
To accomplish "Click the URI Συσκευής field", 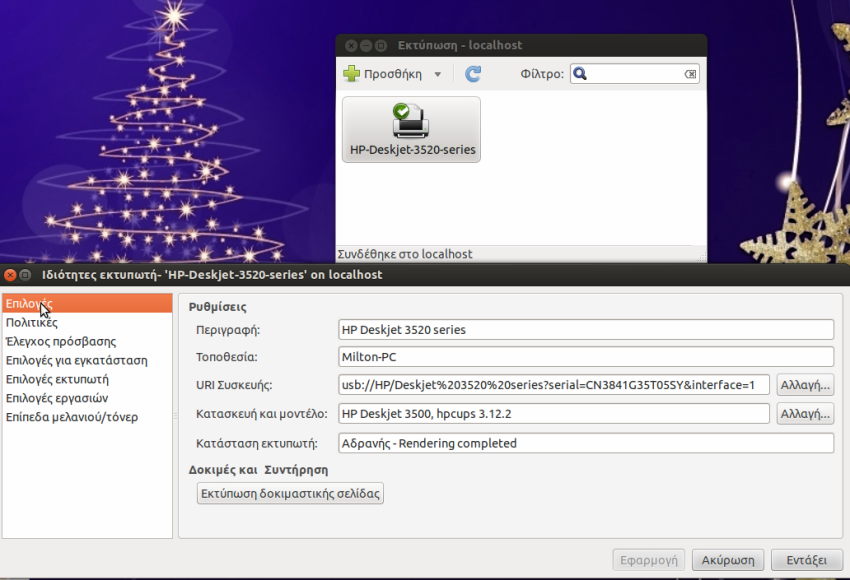I will coord(554,385).
